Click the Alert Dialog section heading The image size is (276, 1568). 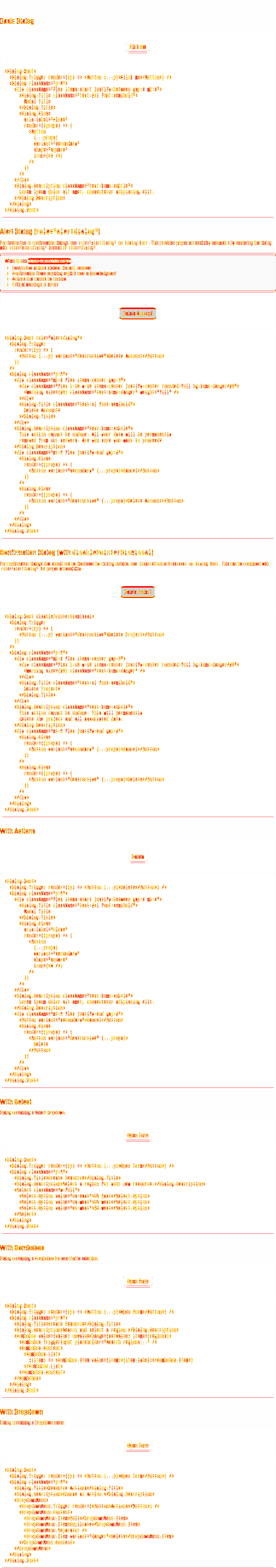[x=50, y=231]
